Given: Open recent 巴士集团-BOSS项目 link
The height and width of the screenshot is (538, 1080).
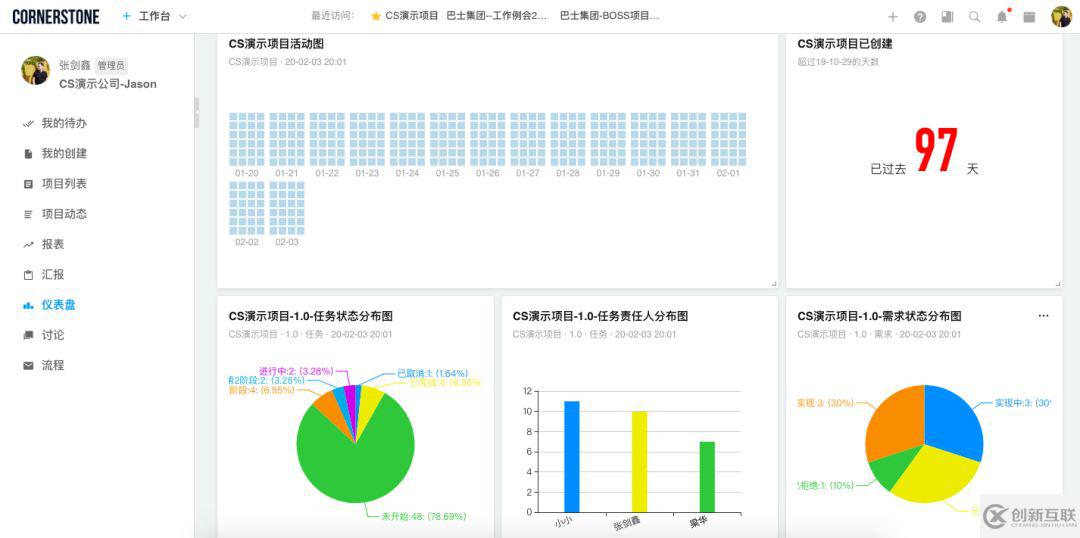Looking at the screenshot, I should click(609, 17).
